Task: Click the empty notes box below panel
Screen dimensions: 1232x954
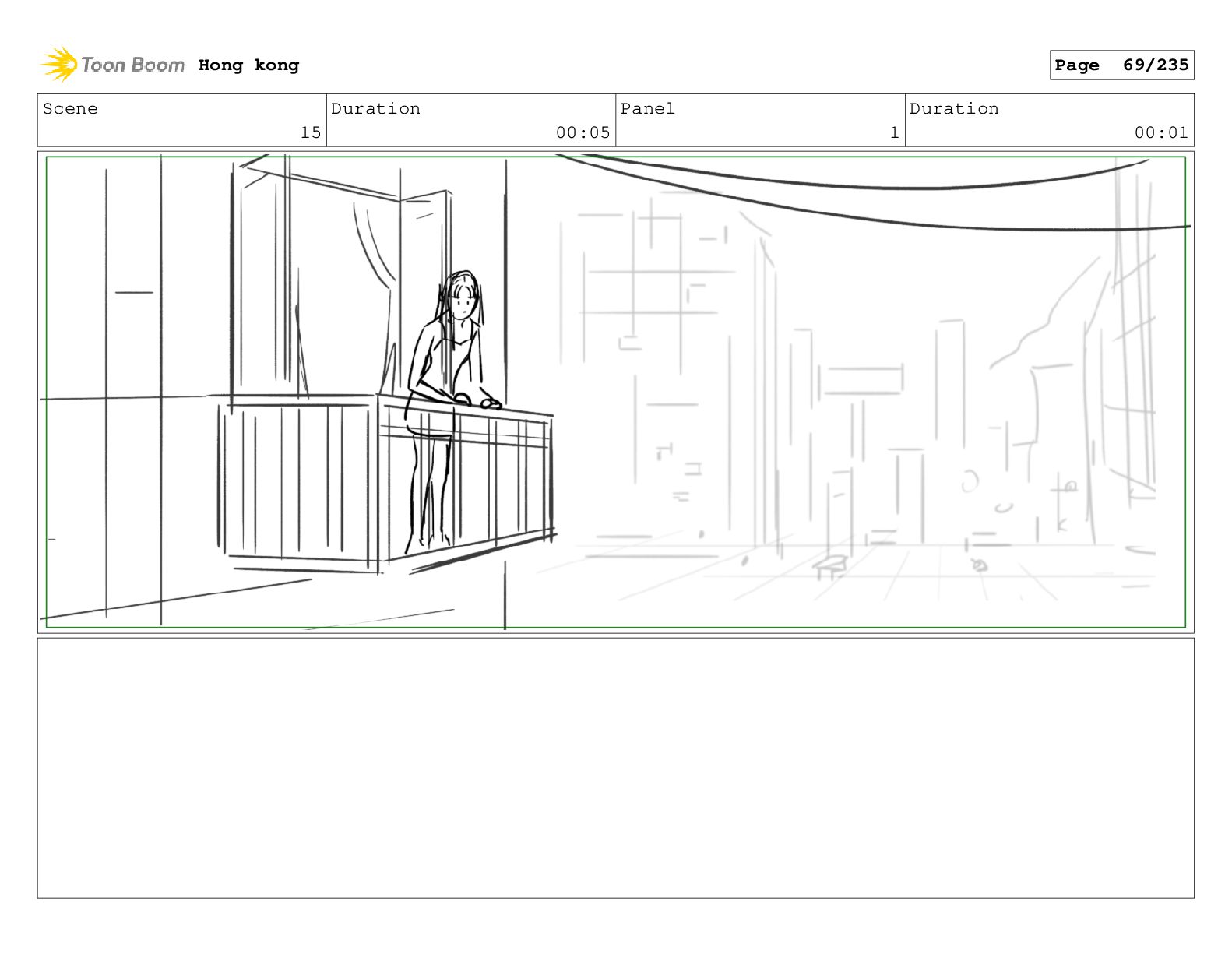Action: point(615,768)
